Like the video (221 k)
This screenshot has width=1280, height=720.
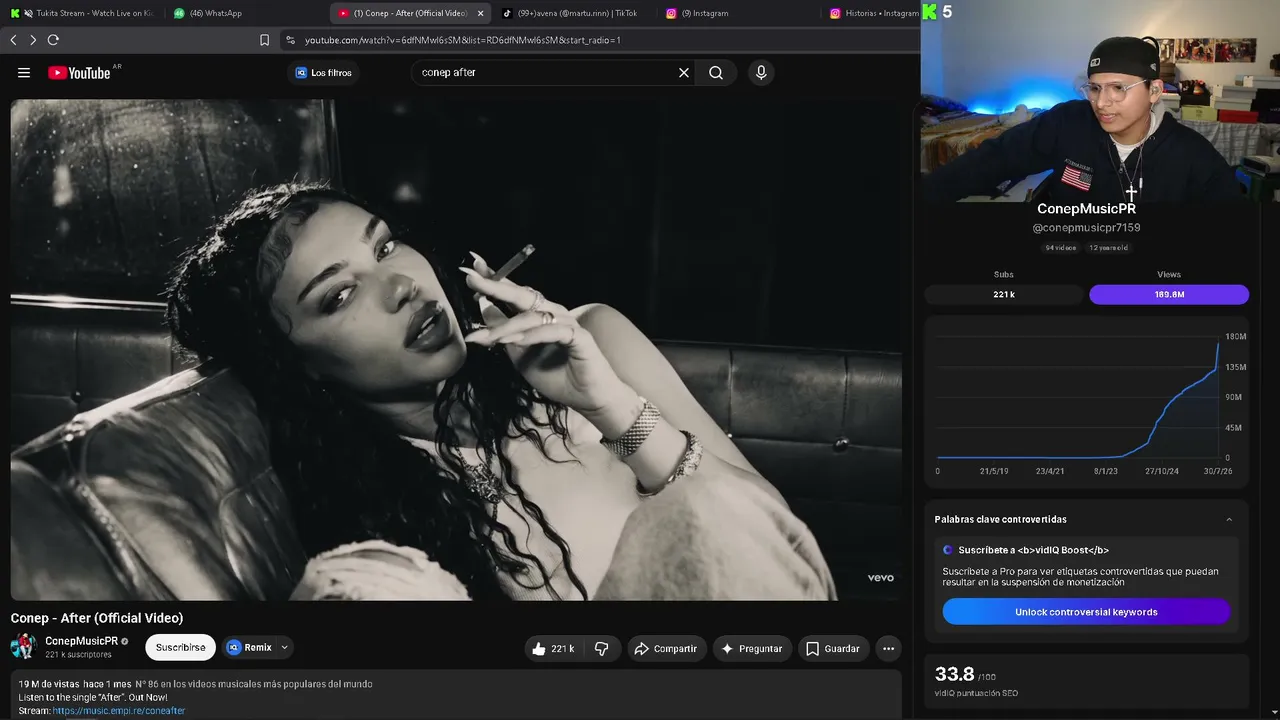[553, 648]
